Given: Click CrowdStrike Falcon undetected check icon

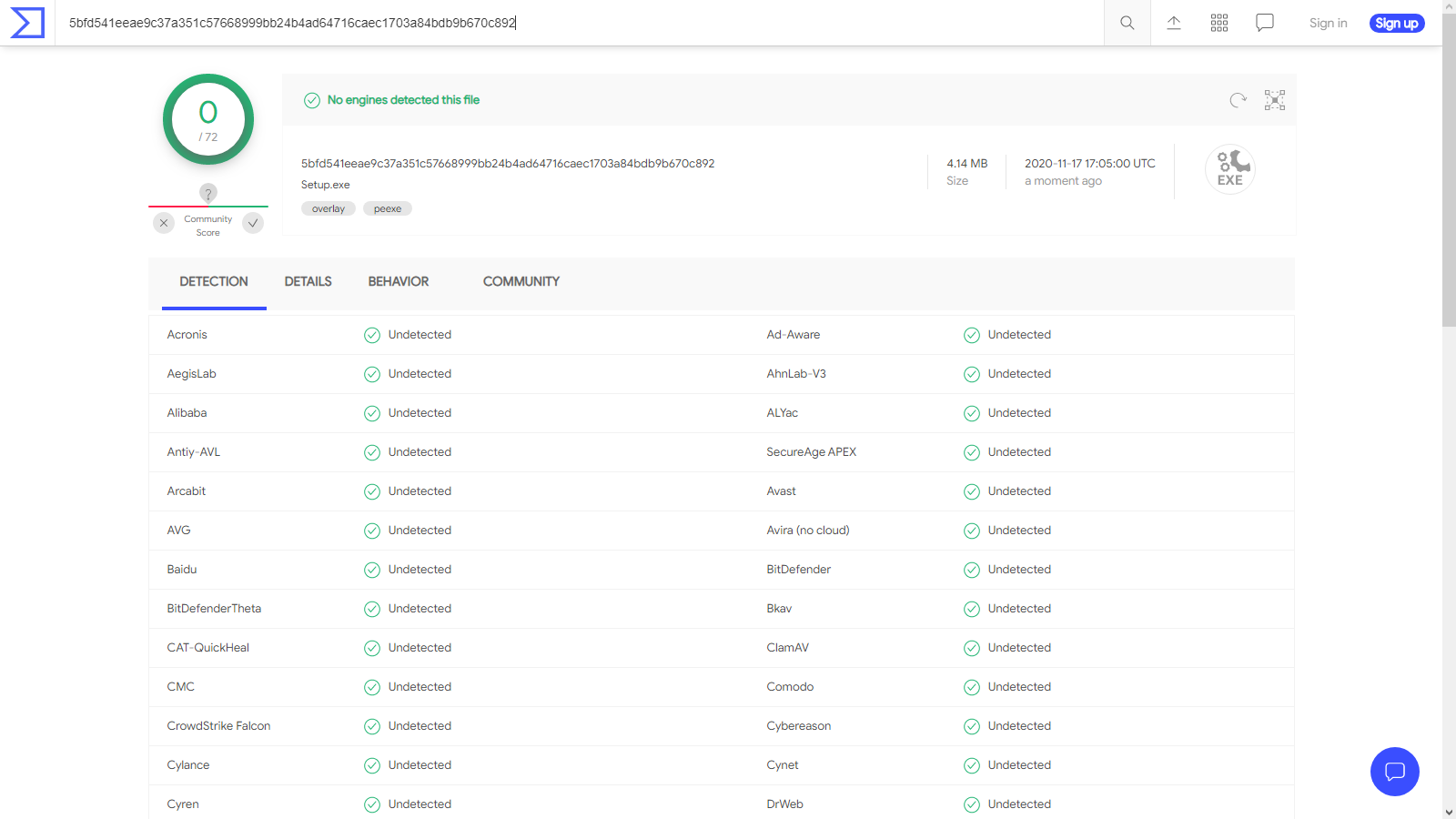Looking at the screenshot, I should 372,726.
